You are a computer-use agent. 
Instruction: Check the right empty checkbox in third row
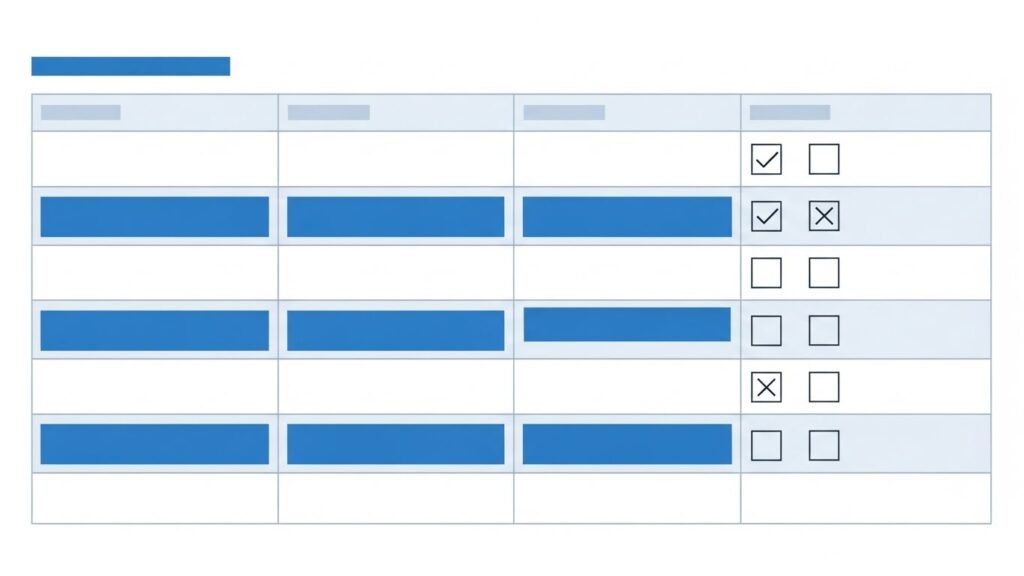click(824, 273)
